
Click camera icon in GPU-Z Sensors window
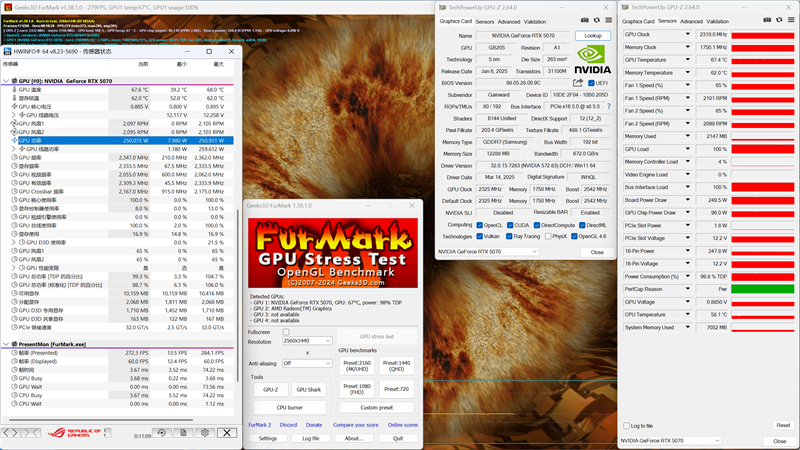pyautogui.click(x=767, y=20)
